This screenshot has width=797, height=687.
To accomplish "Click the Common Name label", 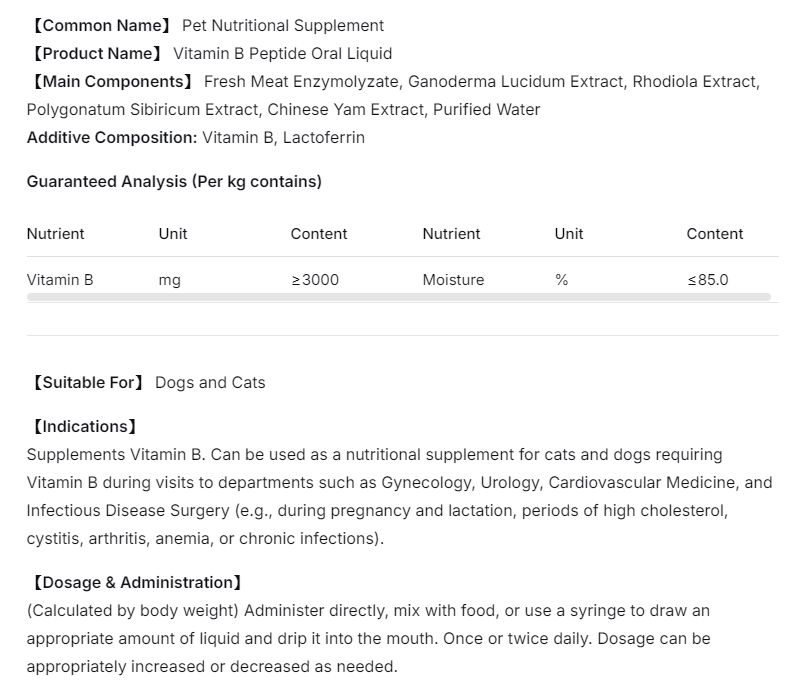I will click(99, 26).
